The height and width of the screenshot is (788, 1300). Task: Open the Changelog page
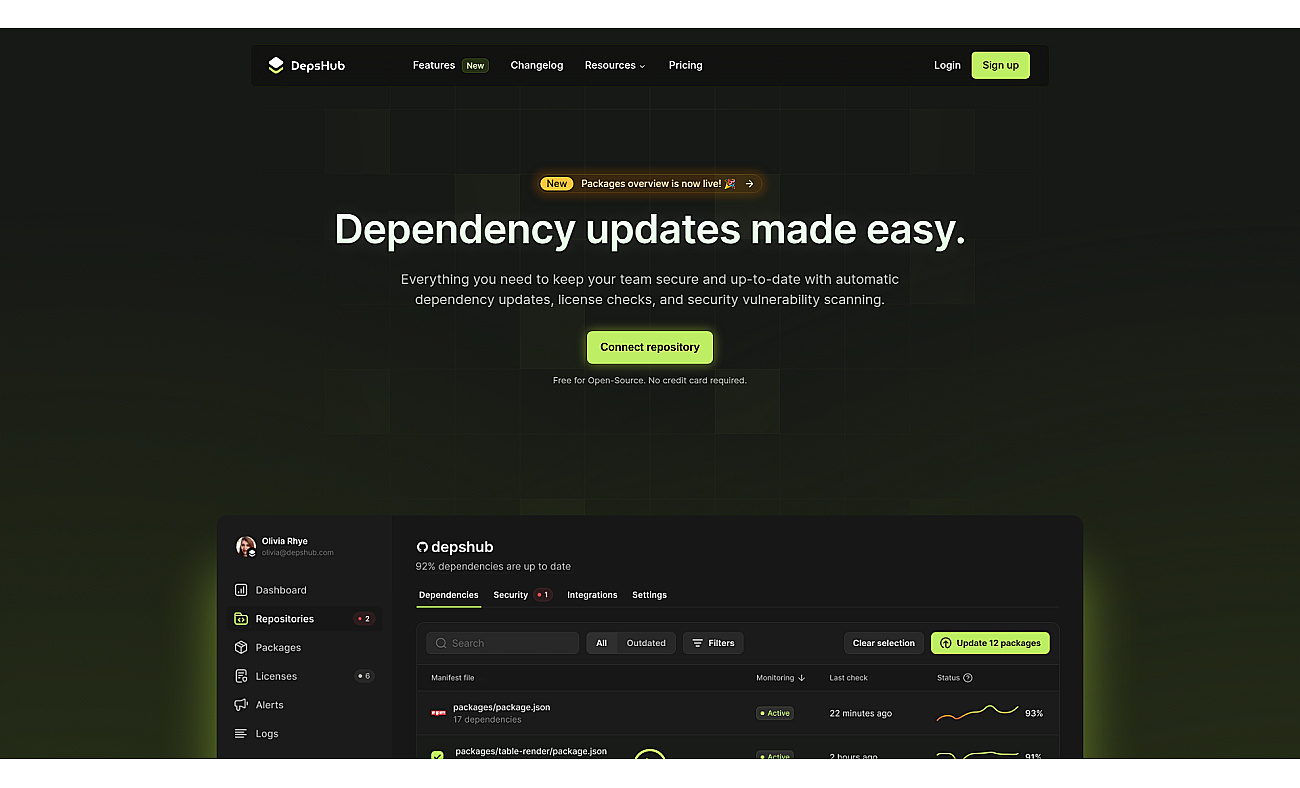click(537, 65)
